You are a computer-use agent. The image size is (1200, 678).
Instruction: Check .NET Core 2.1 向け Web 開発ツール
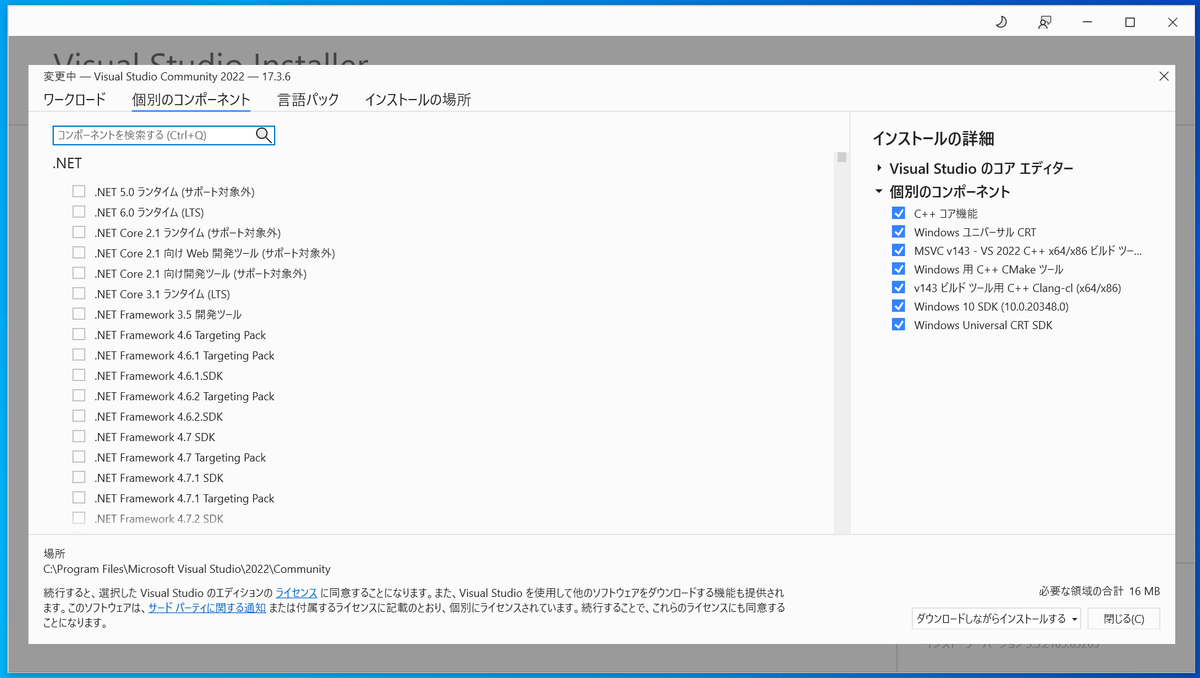coord(79,253)
